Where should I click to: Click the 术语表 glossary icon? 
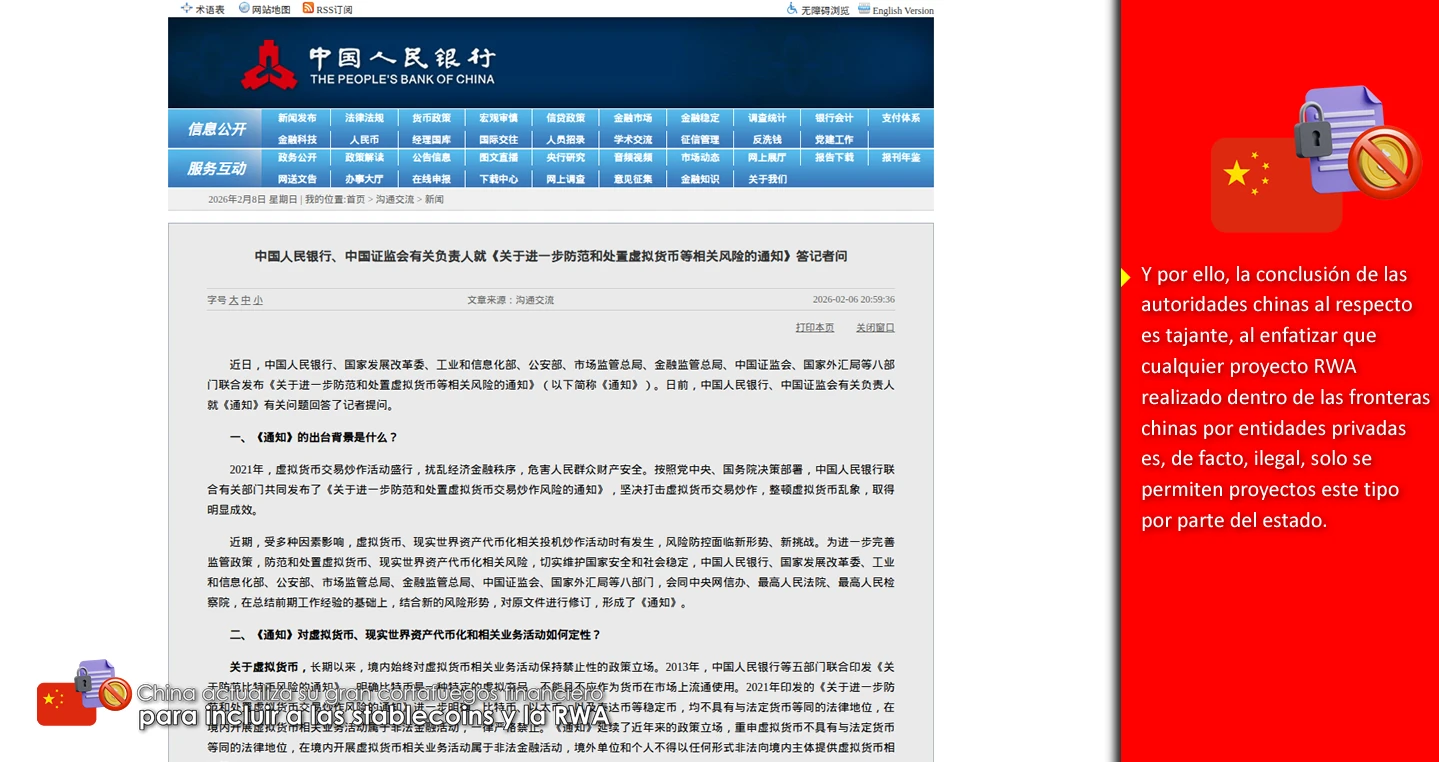point(186,8)
